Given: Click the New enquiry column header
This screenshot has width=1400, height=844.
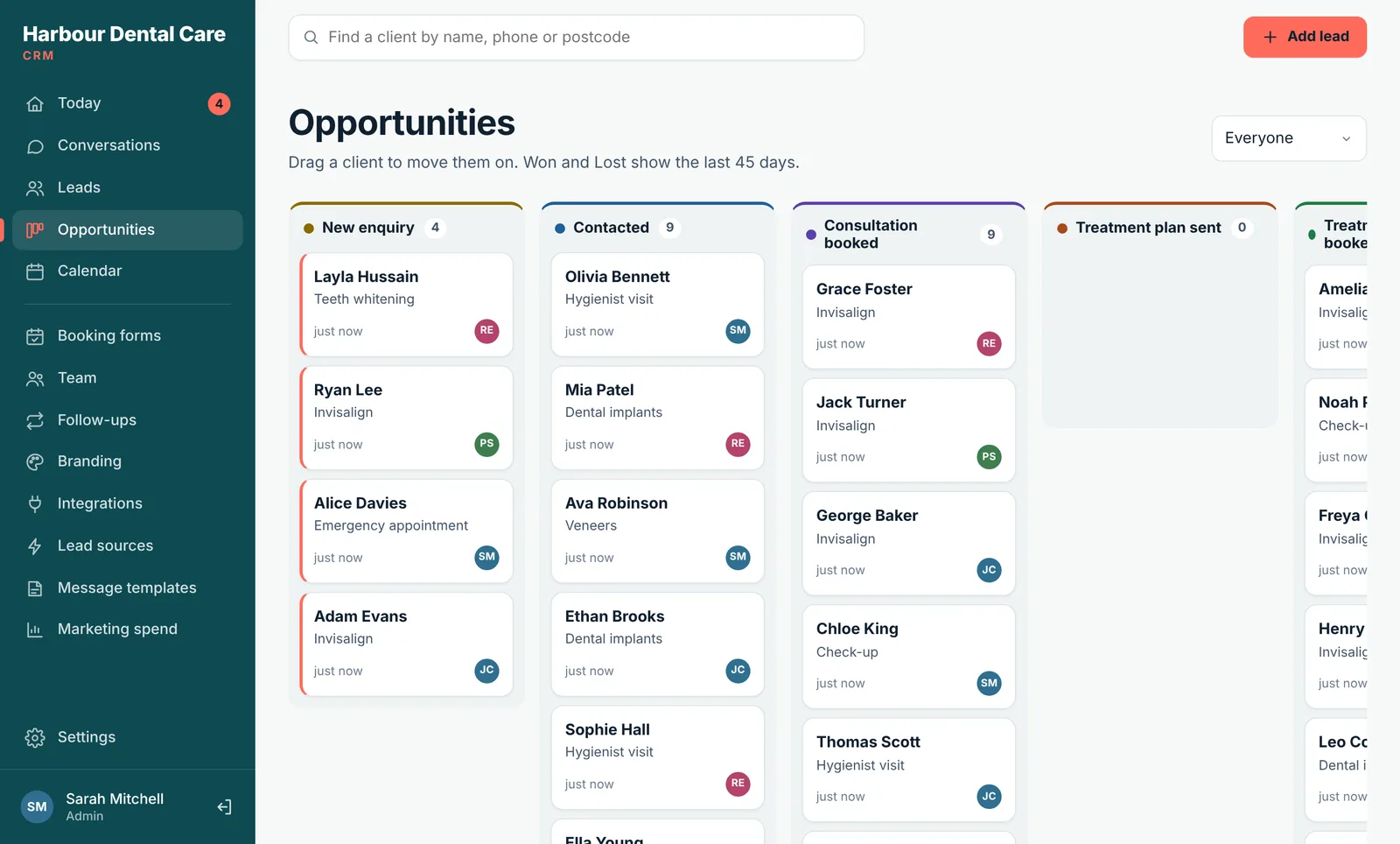Looking at the screenshot, I should [406, 228].
